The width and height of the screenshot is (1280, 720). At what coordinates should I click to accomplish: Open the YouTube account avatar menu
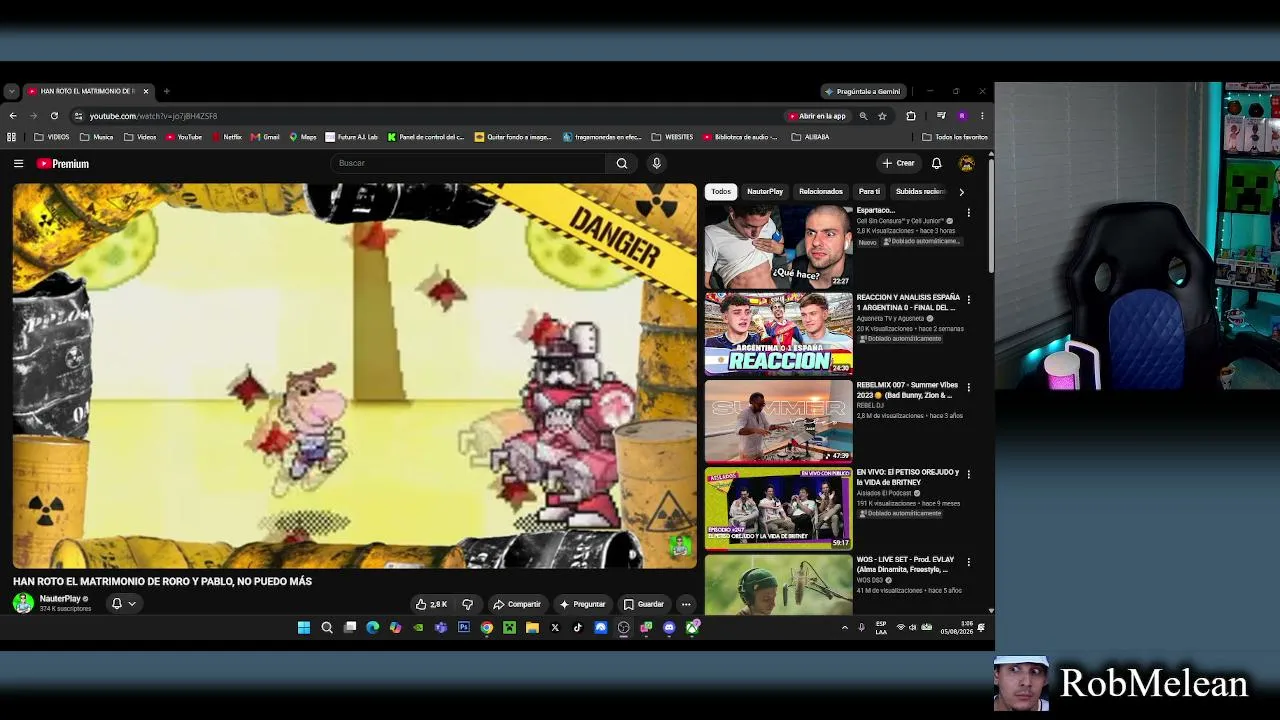(966, 163)
